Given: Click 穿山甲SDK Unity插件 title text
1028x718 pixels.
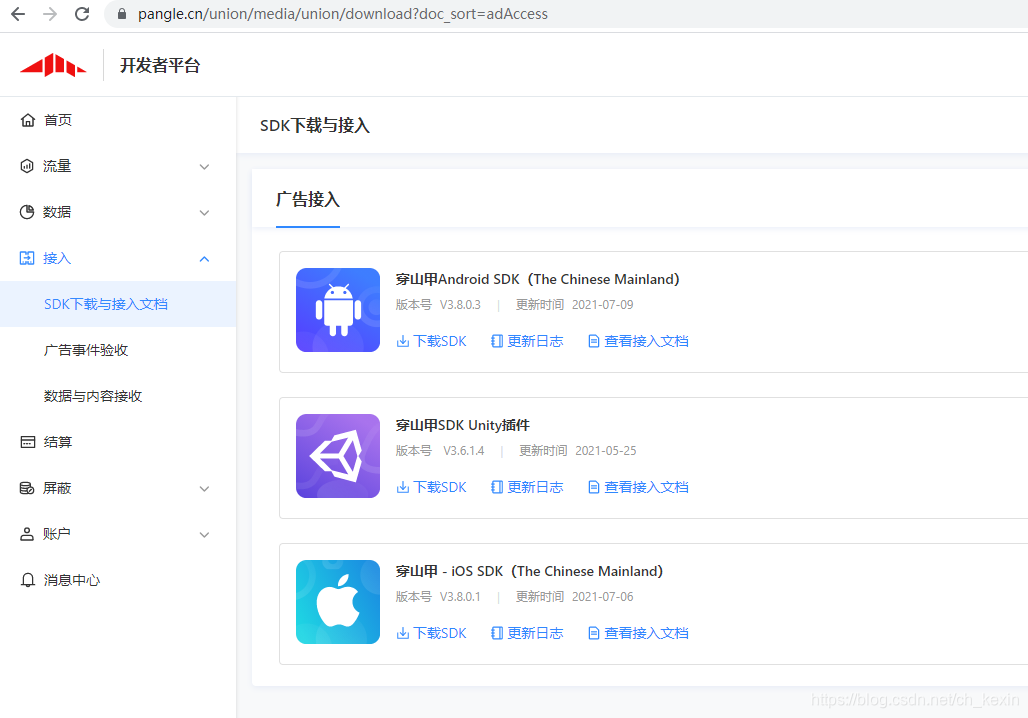Looking at the screenshot, I should (x=463, y=426).
